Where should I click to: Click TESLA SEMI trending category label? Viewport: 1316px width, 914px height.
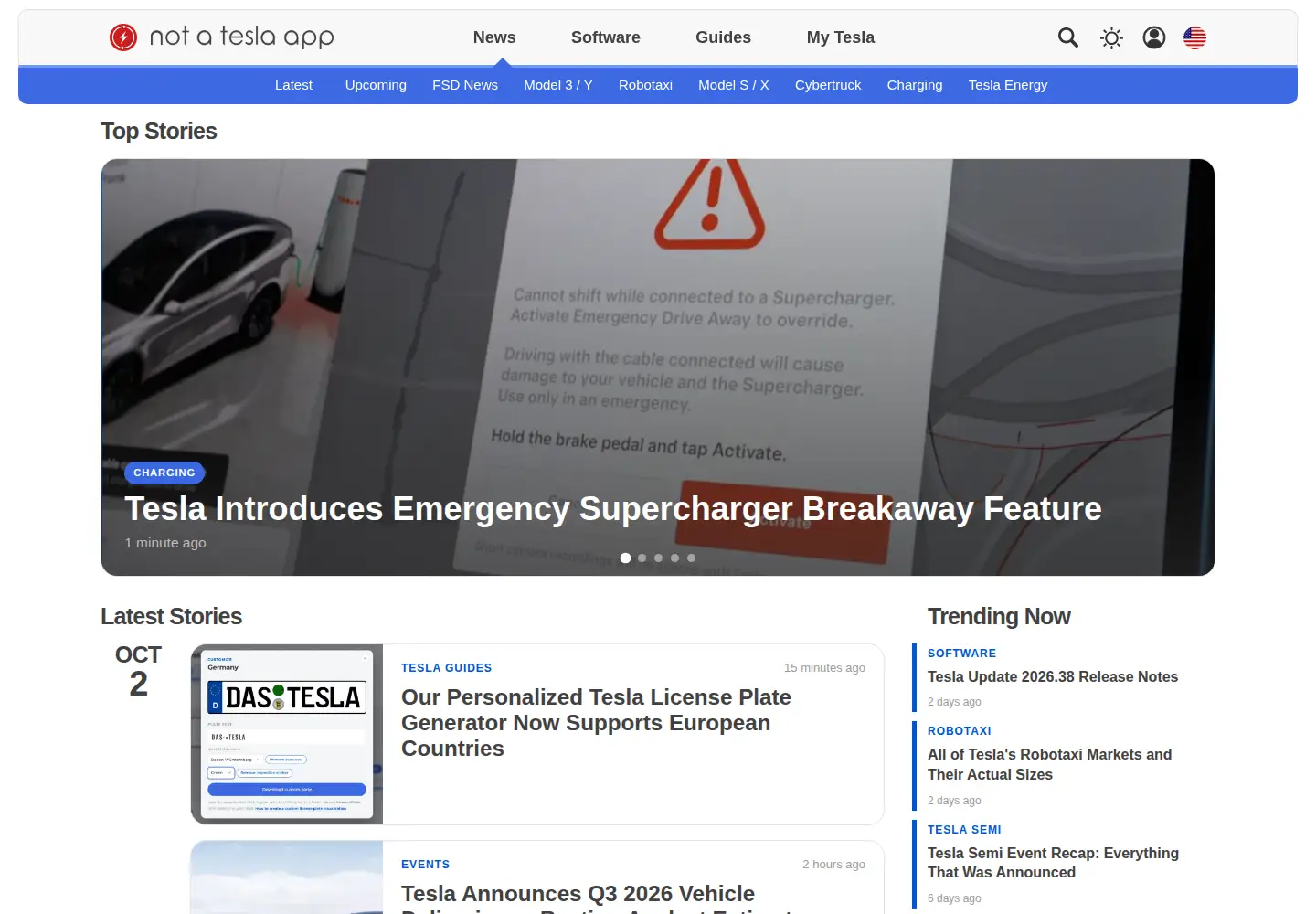(964, 830)
